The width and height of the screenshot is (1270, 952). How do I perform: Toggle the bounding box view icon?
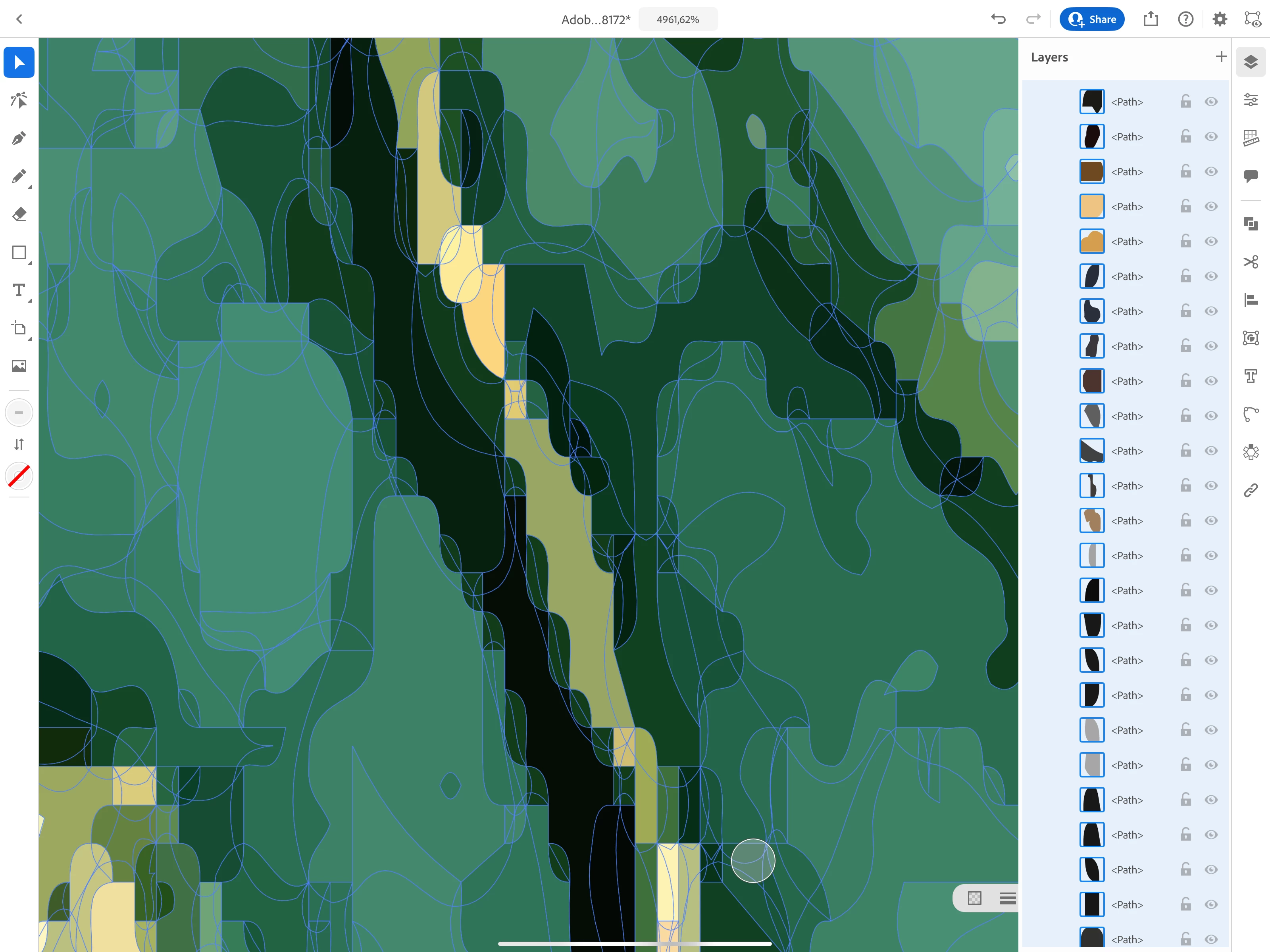click(x=1253, y=19)
